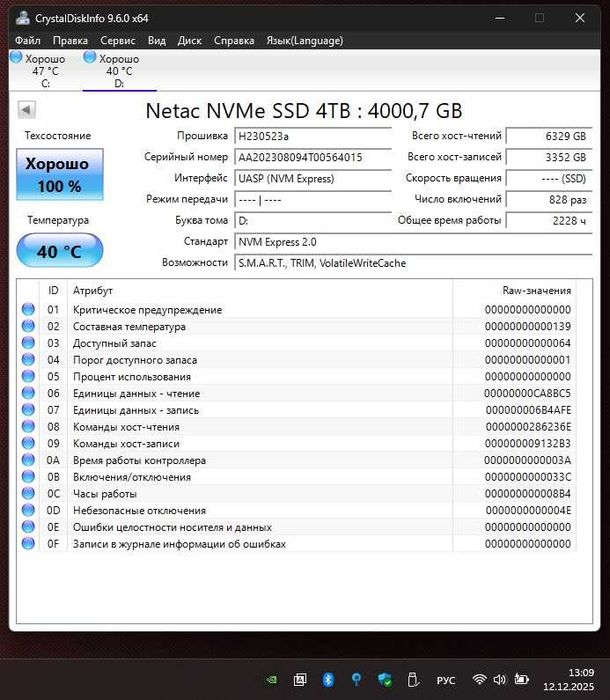Click the status icon for attribute 06
Image resolution: width=610 pixels, height=700 pixels.
28,393
